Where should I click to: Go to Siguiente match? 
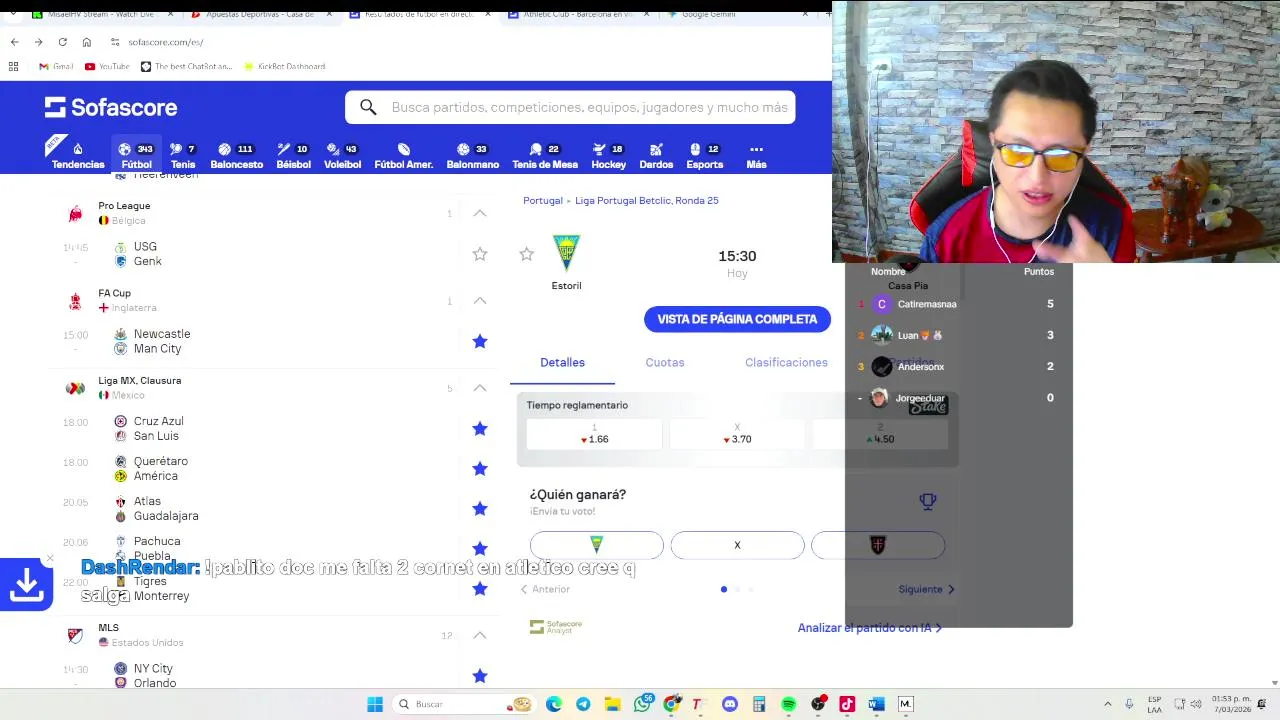pos(926,589)
